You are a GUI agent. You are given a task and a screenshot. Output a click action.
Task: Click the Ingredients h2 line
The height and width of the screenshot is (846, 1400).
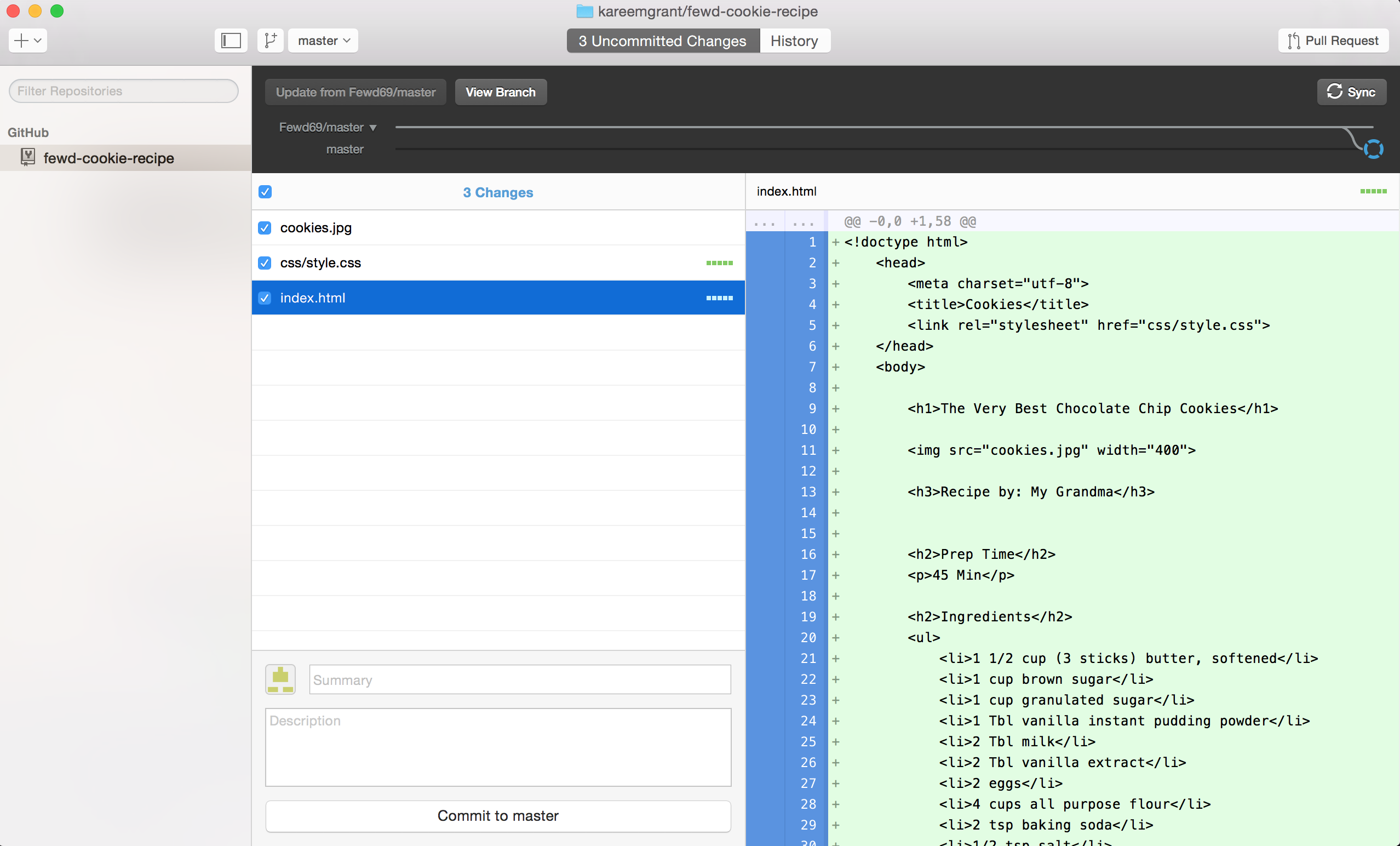[x=989, y=617]
